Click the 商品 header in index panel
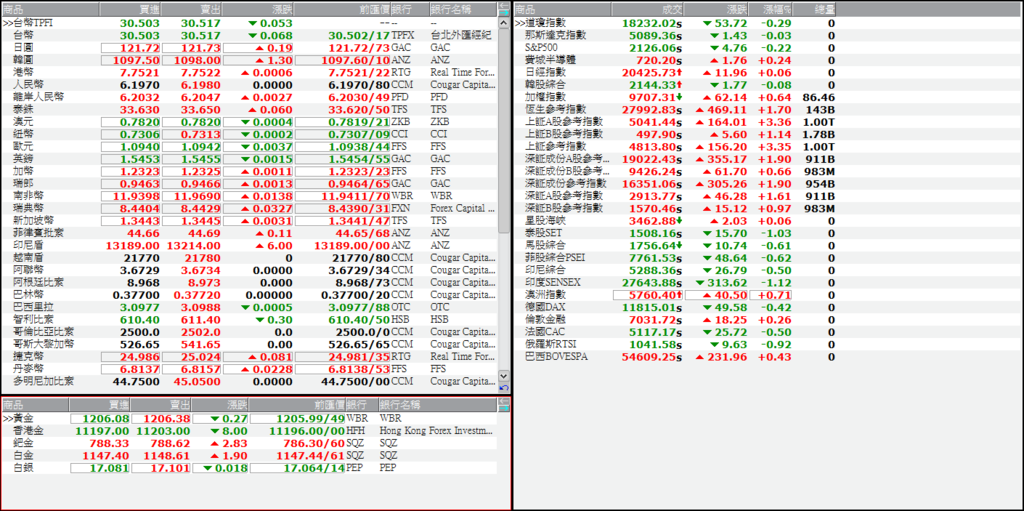Image resolution: width=1024 pixels, height=511 pixels. coord(562,9)
